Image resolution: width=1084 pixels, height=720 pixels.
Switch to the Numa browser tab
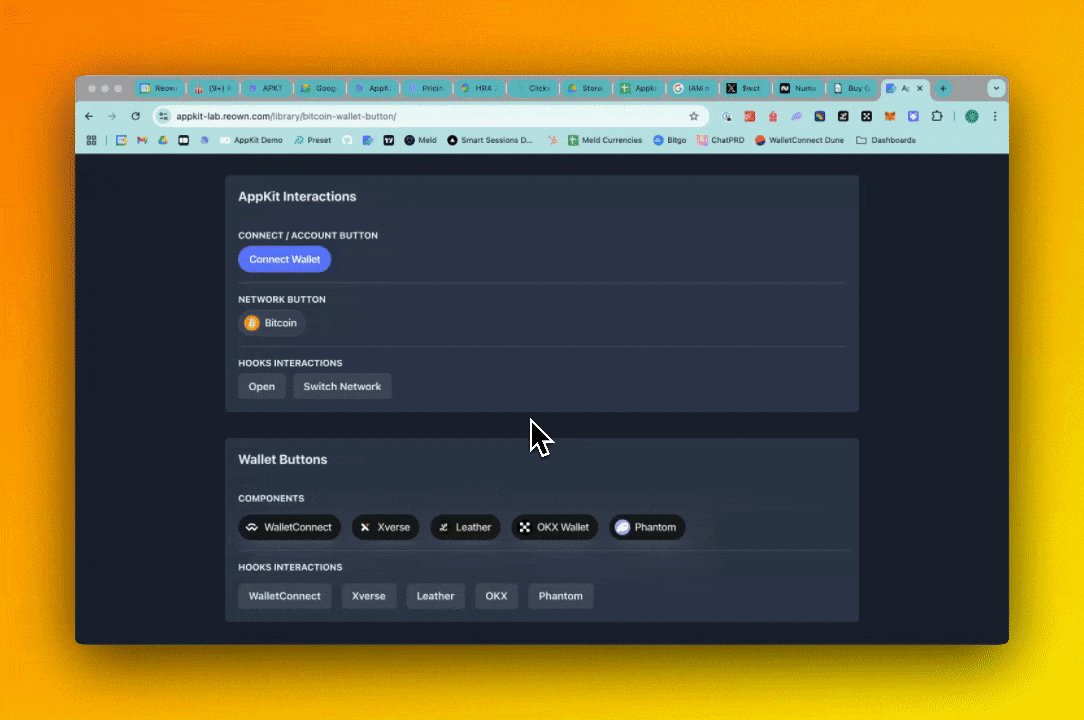click(x=798, y=89)
